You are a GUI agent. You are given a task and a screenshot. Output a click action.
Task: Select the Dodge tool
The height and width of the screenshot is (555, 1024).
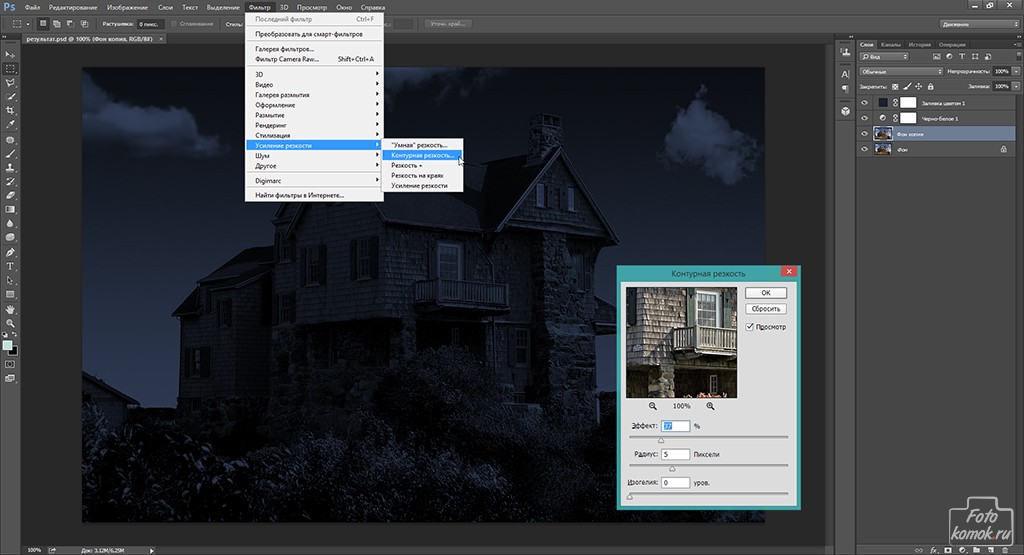click(10, 237)
